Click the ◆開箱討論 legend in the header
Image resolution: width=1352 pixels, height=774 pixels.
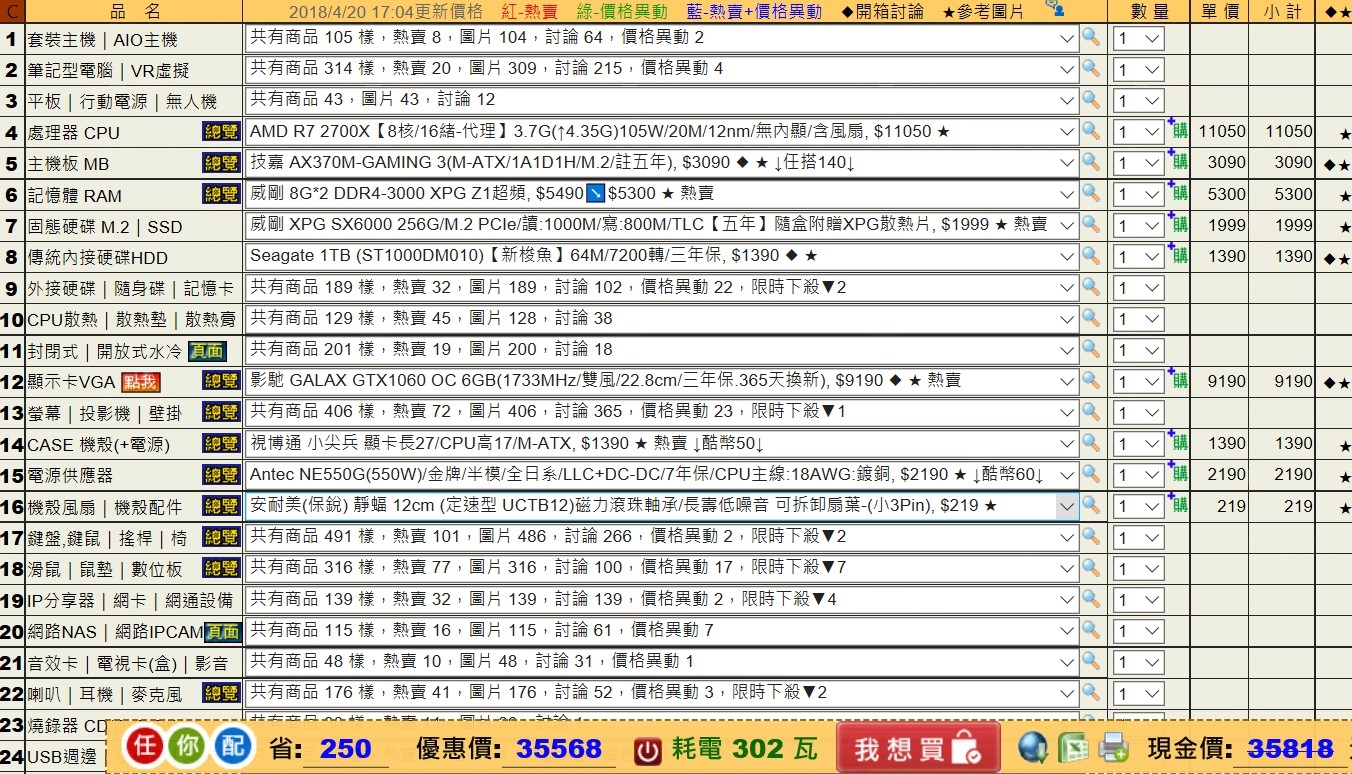click(x=882, y=11)
